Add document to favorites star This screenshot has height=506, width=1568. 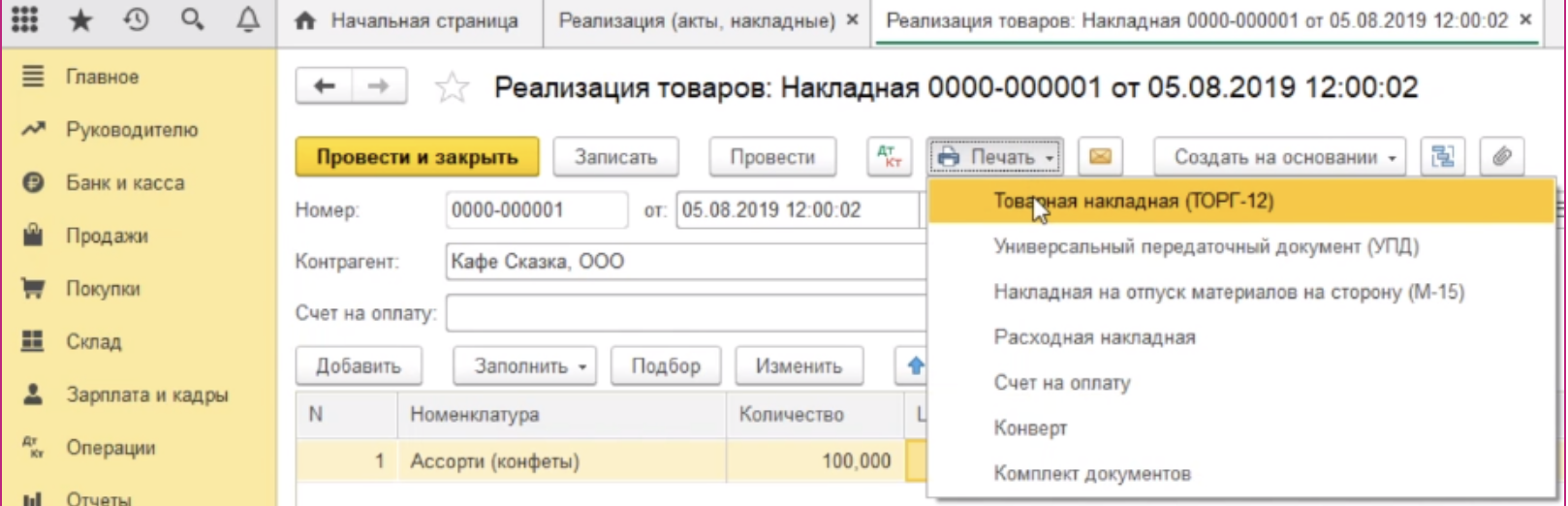tap(452, 89)
